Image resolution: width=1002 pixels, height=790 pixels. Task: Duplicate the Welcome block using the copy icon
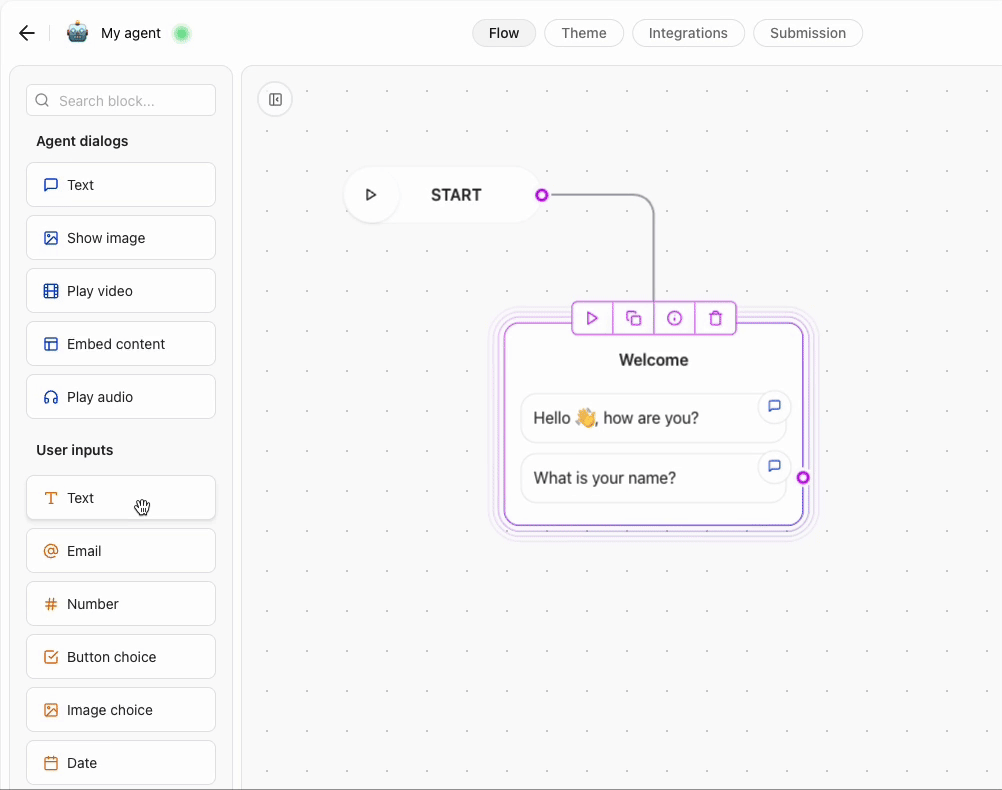pyautogui.click(x=632, y=318)
